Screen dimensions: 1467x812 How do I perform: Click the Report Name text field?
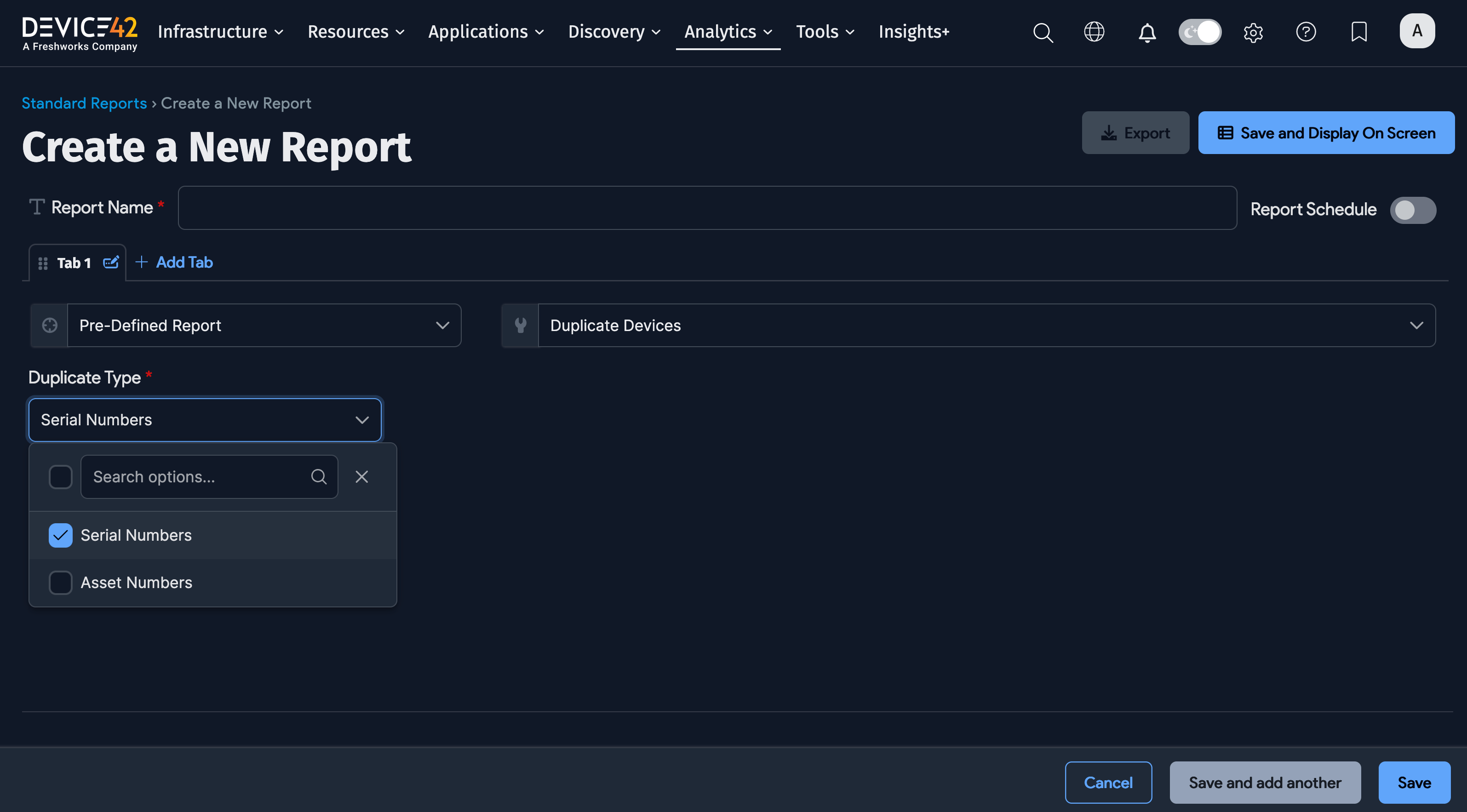(707, 208)
